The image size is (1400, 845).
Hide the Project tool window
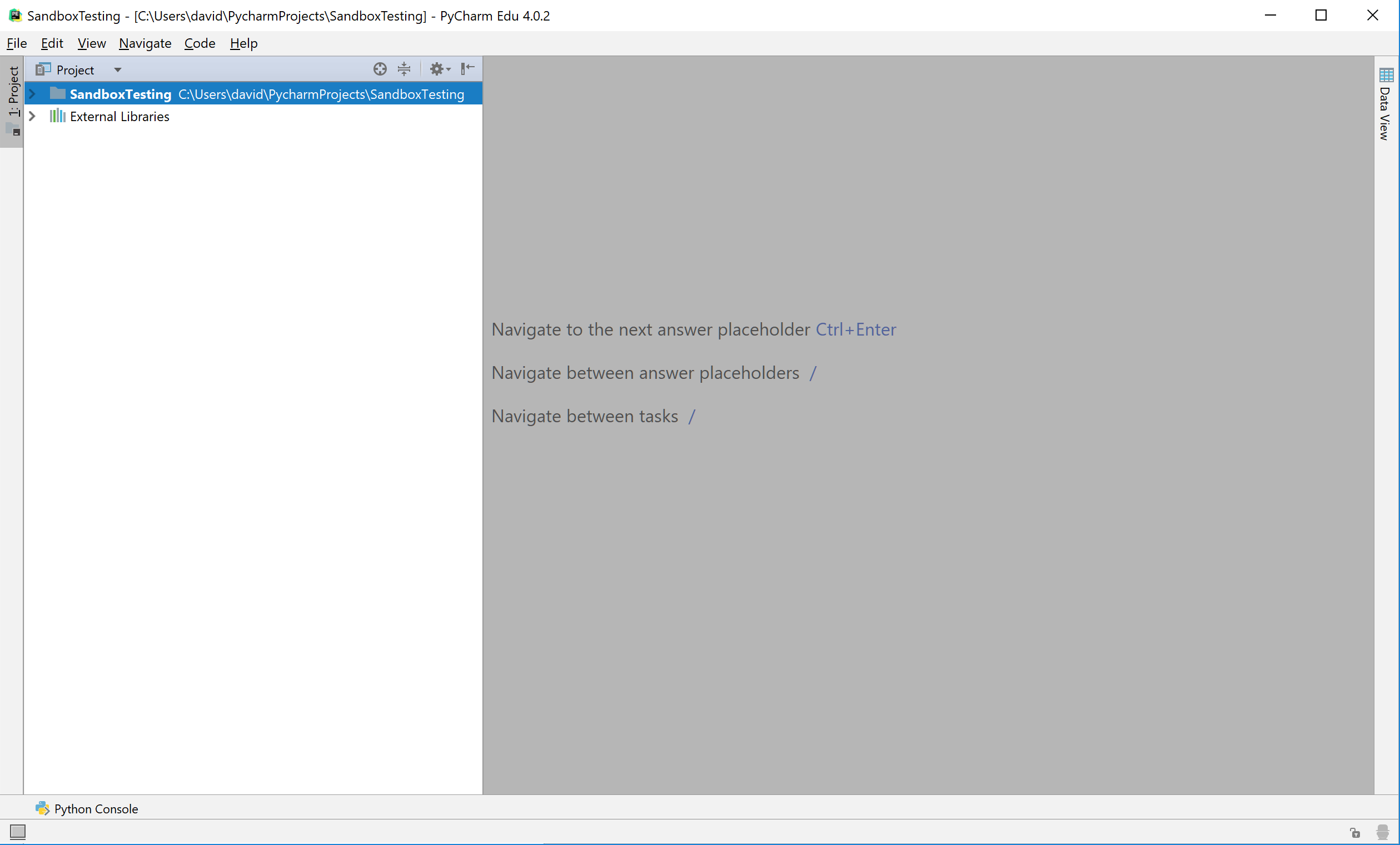pyautogui.click(x=467, y=69)
